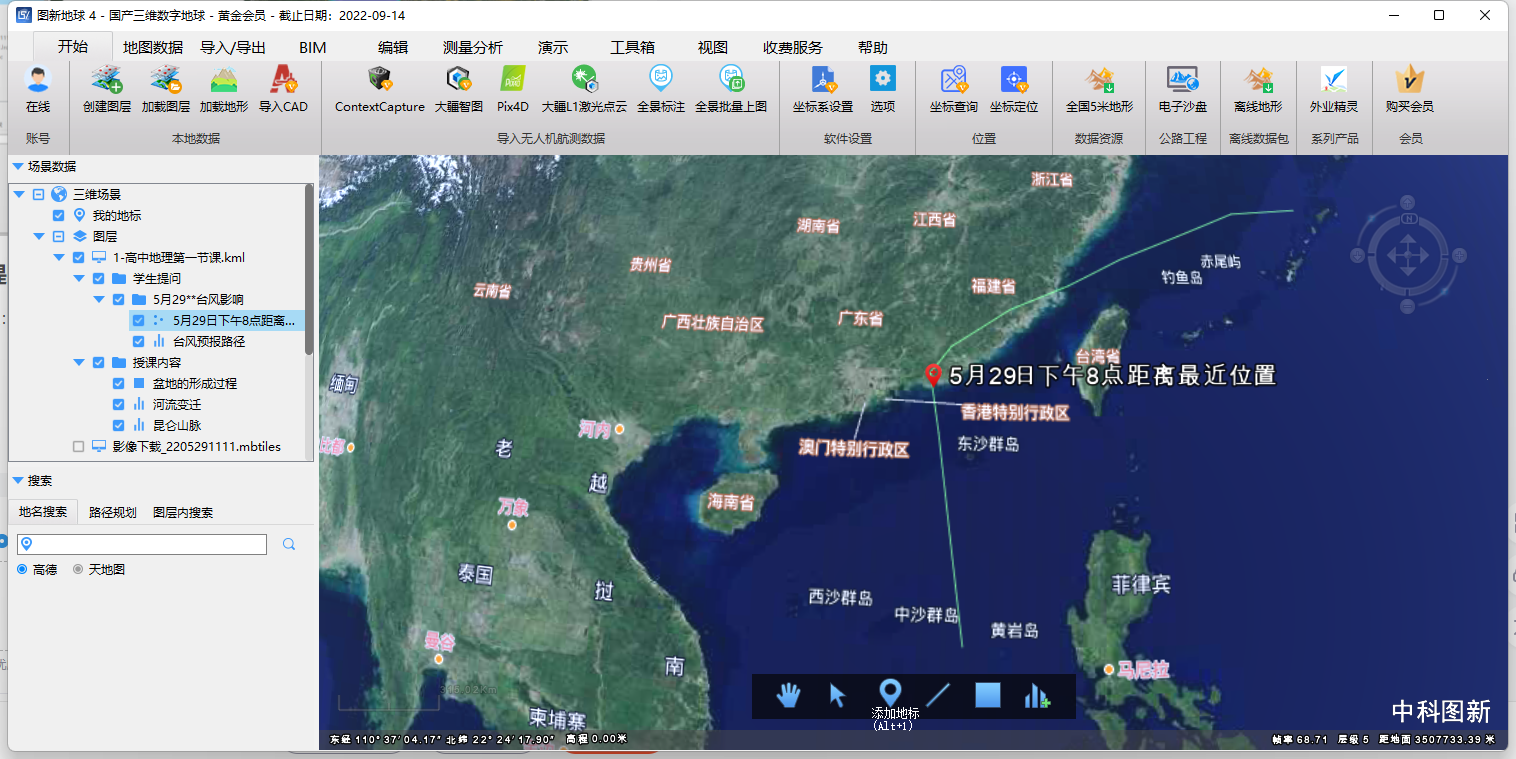The width and height of the screenshot is (1516, 759).
Task: Enable 影像下载_2205291111.mbtiles checkbox
Action: 79,447
